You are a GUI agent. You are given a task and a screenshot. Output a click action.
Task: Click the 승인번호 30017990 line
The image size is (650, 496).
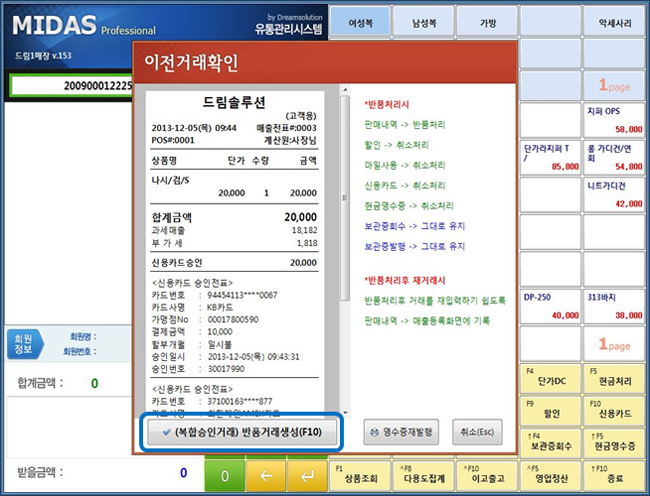(198, 369)
